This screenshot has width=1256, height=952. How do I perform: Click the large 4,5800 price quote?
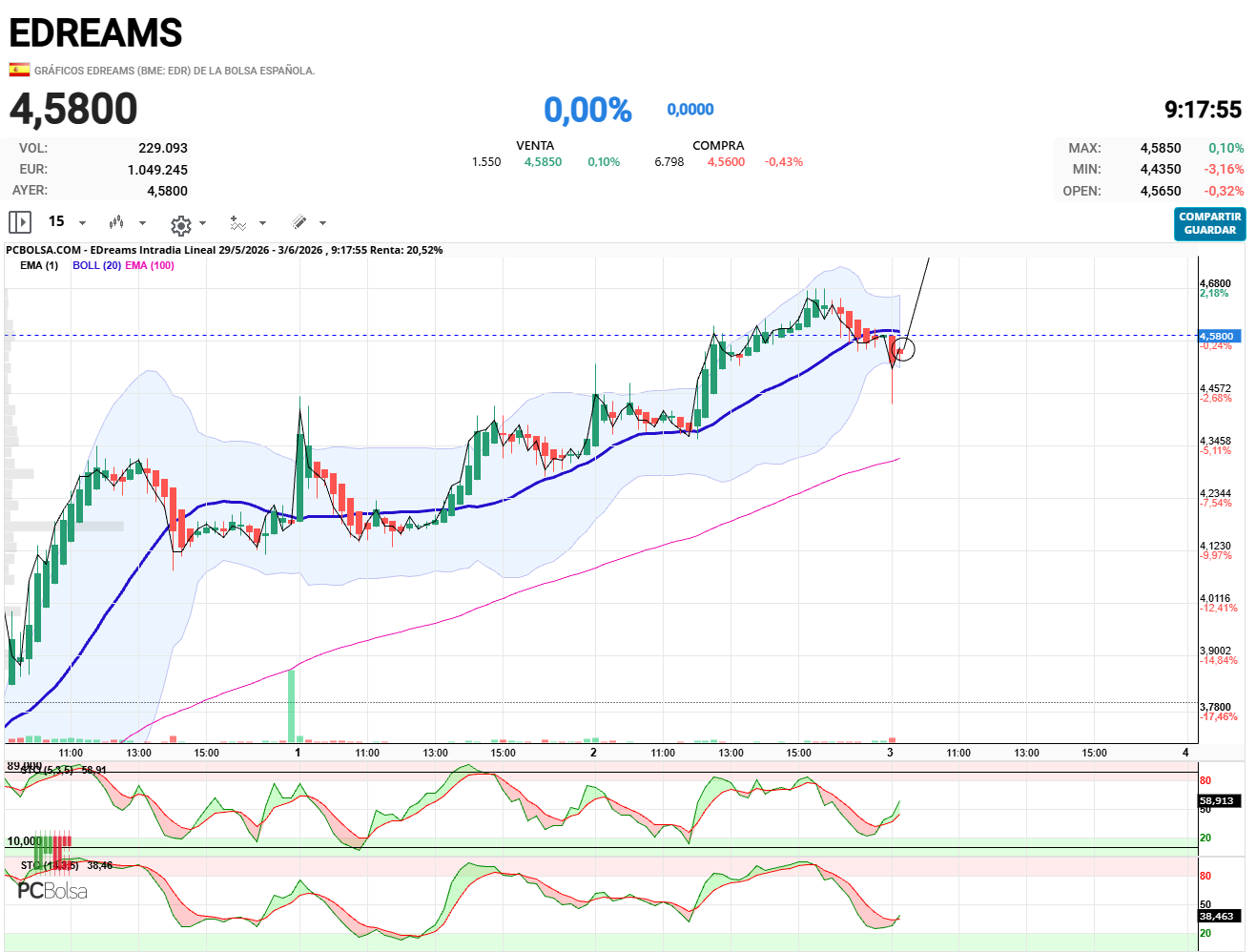[73, 109]
